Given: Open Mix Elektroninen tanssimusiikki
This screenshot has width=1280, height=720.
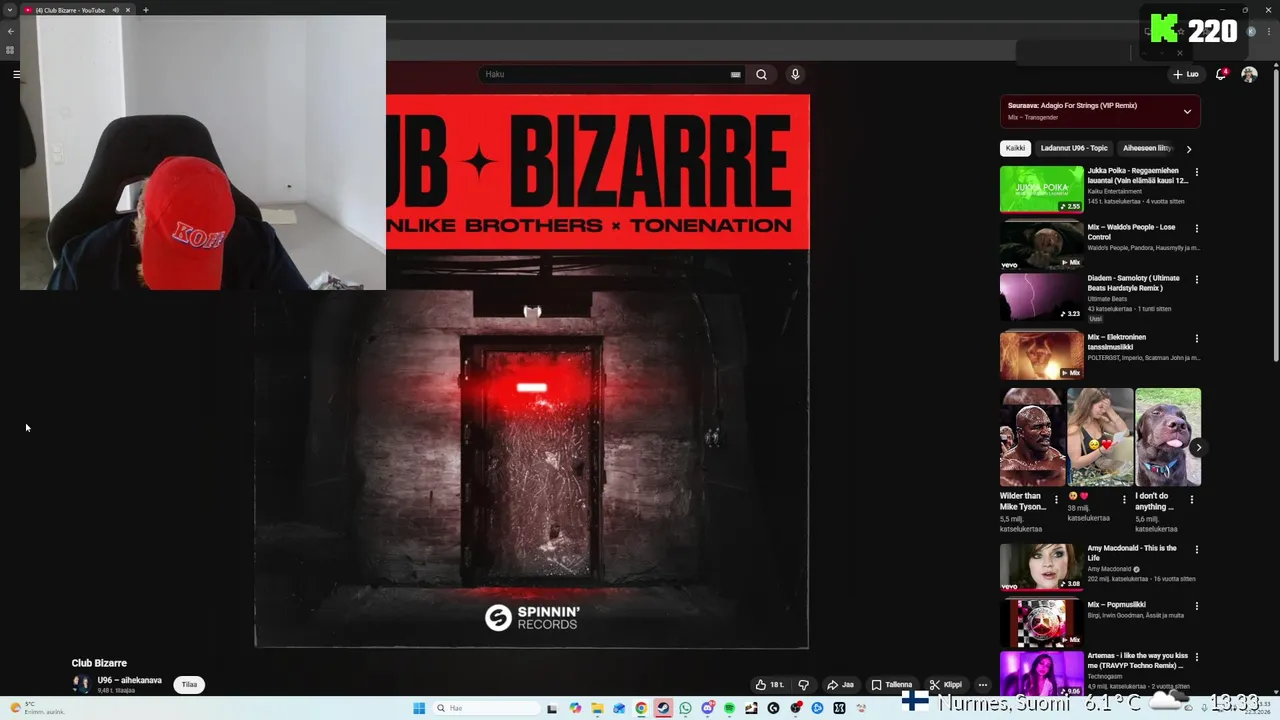Looking at the screenshot, I should coord(1042,356).
